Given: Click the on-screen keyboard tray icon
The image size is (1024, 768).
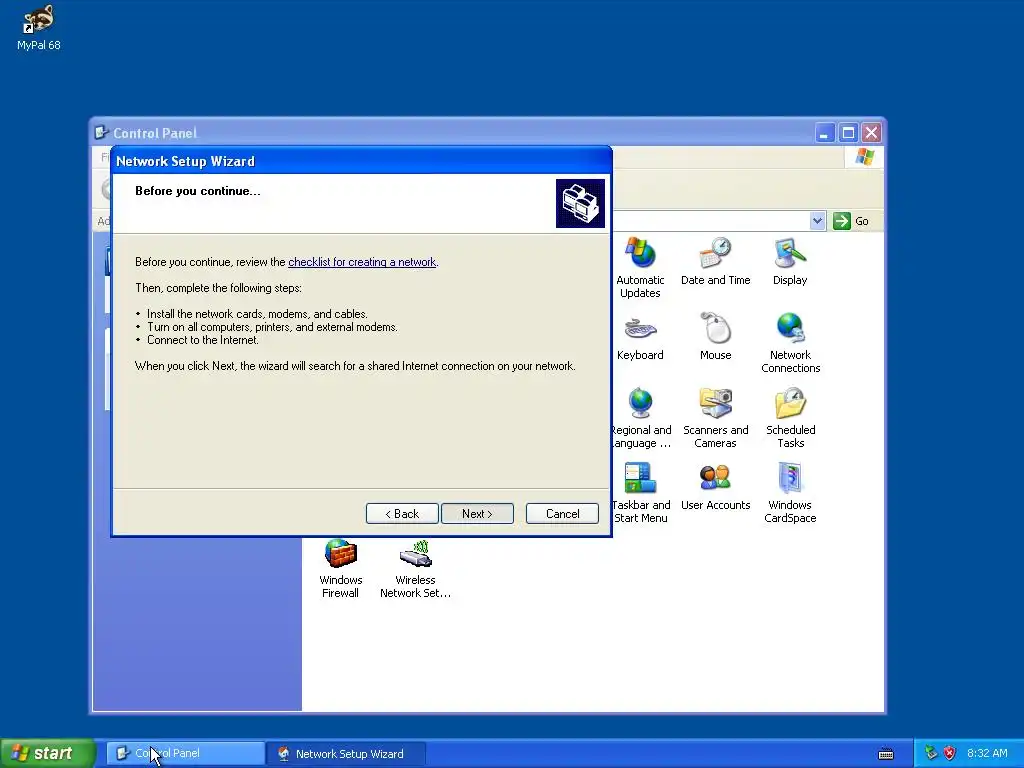Looking at the screenshot, I should tap(886, 754).
